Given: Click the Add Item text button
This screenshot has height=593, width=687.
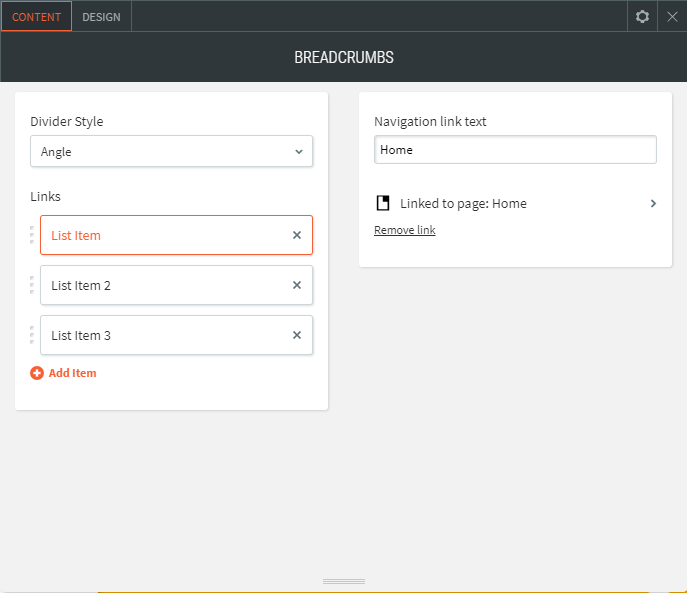Looking at the screenshot, I should tap(72, 373).
